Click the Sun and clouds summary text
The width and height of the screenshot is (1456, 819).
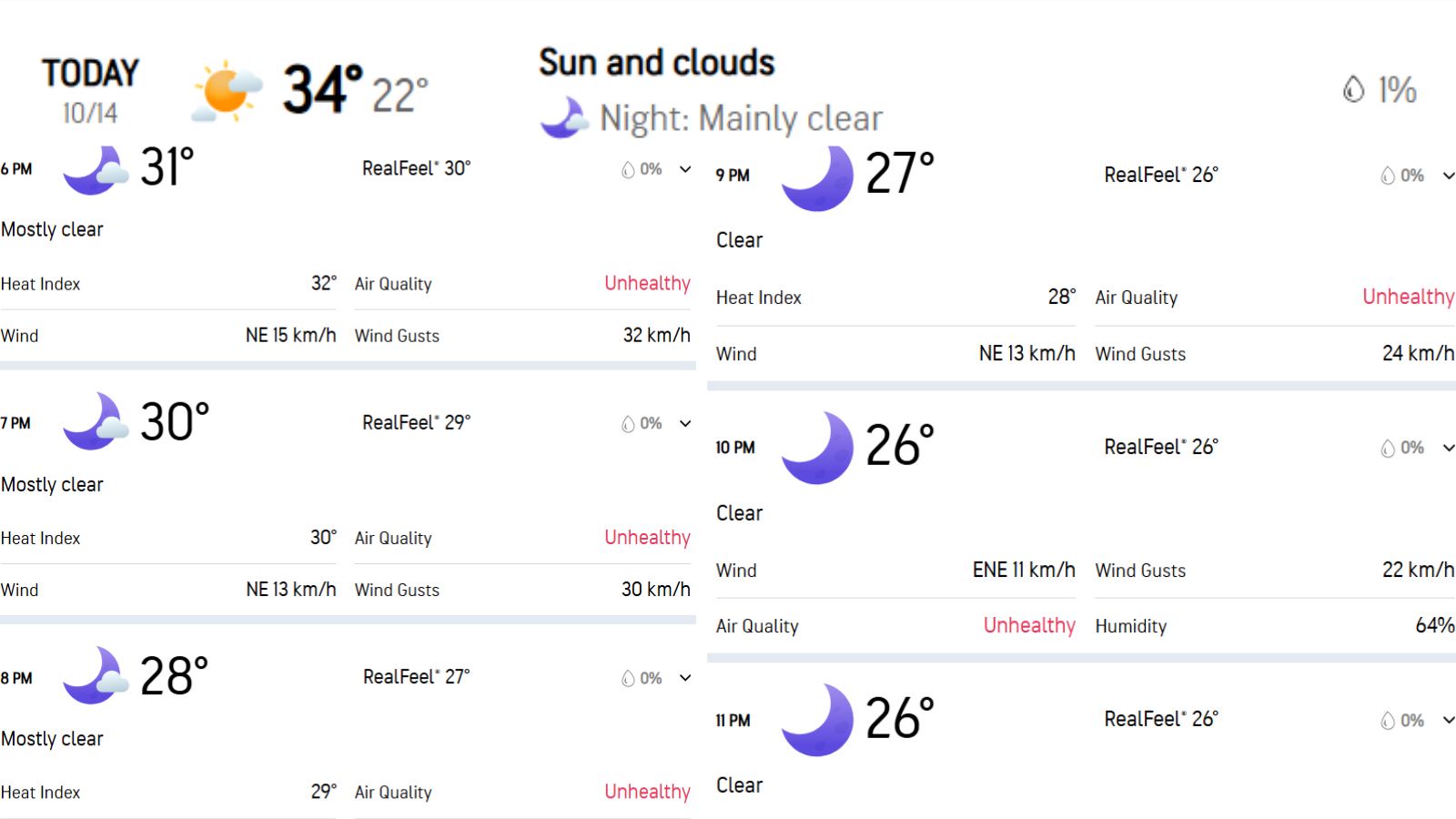656,63
